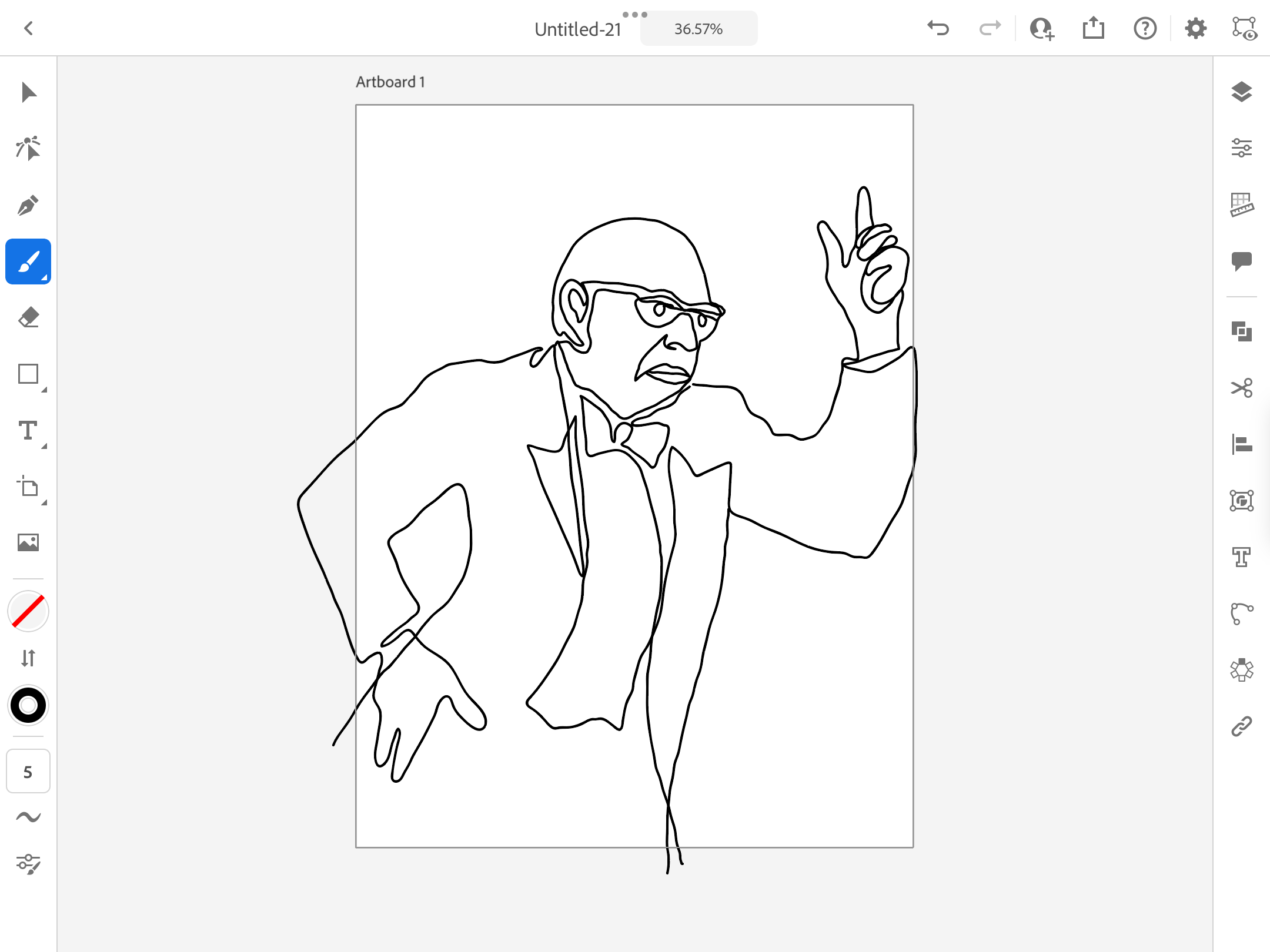Open the Align panel
This screenshot has height=952, width=1270.
tap(1241, 444)
